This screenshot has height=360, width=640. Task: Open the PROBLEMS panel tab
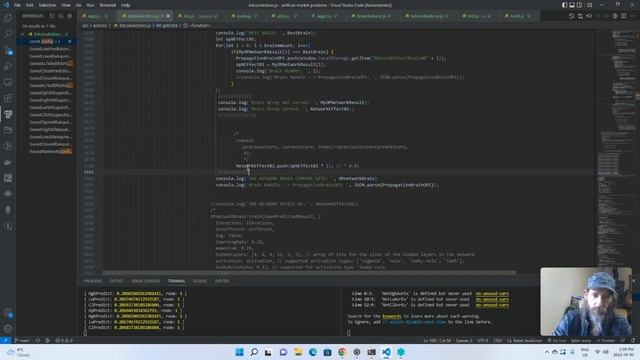93,281
